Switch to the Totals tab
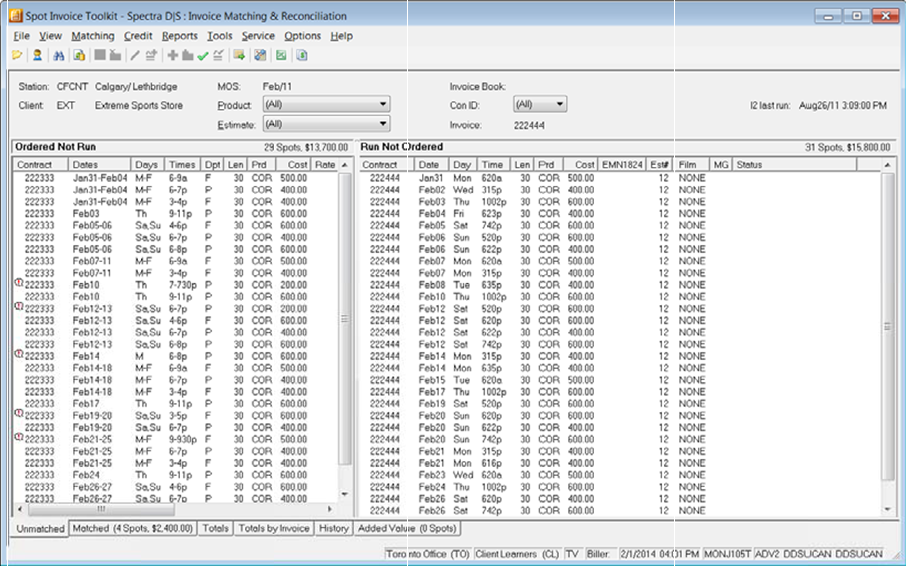The image size is (906, 566). 216,528
